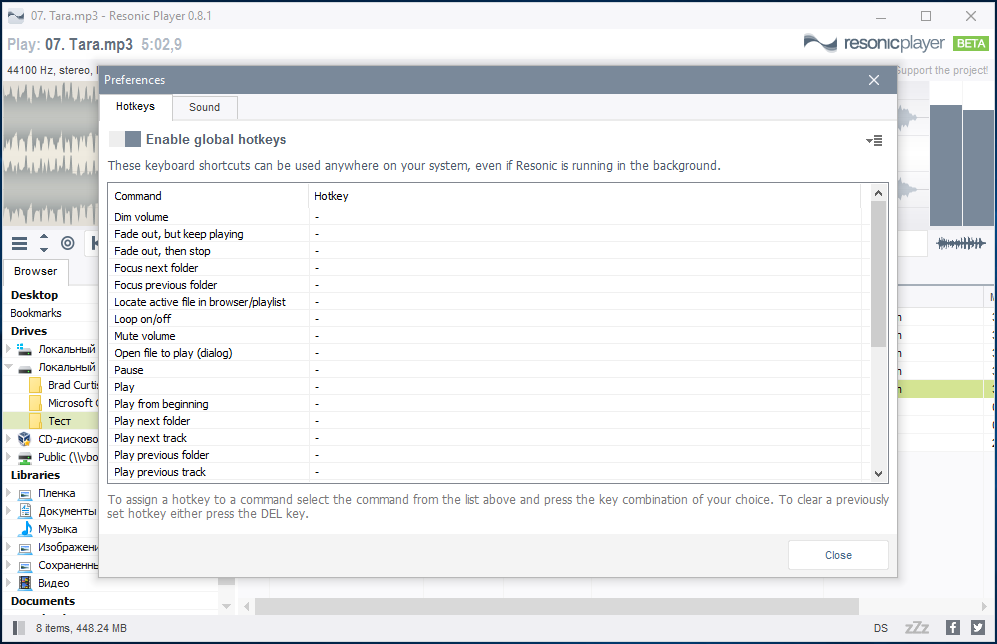Expand the Пленка library
This screenshot has height=644, width=997.
pos(8,493)
